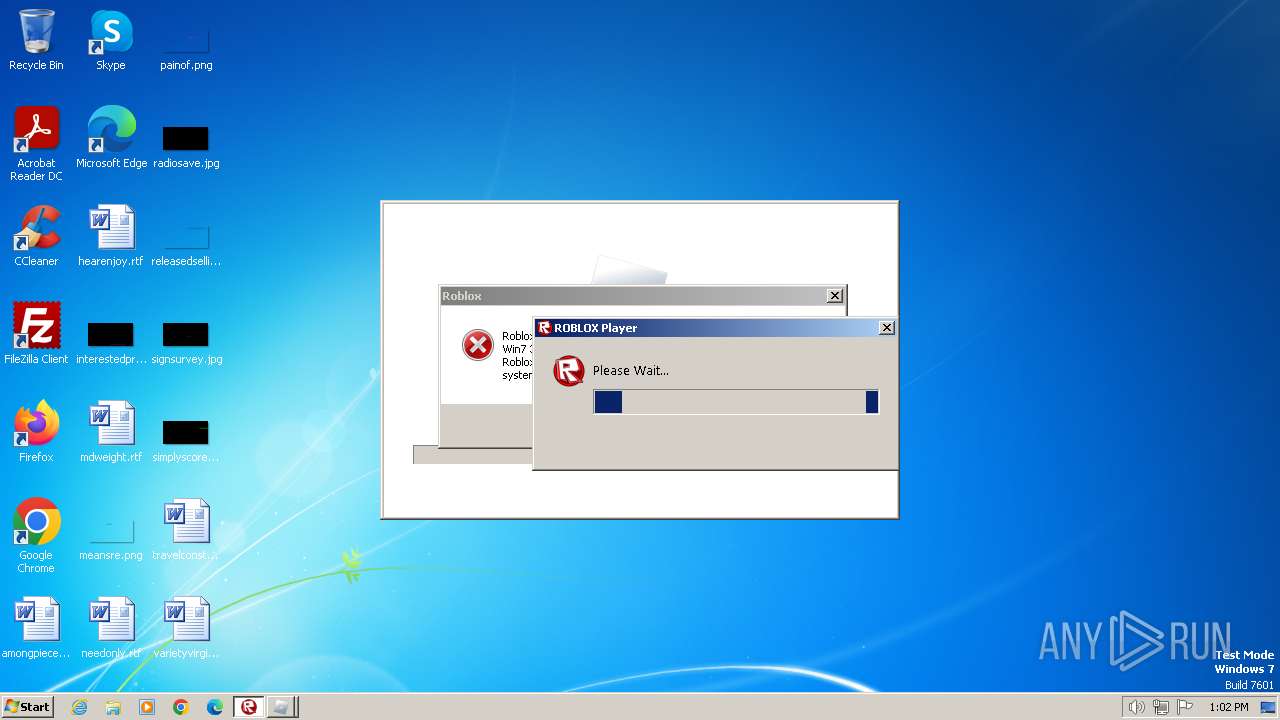The height and width of the screenshot is (720, 1280).
Task: Click the ROBLOX Player title bar
Action: [x=715, y=328]
